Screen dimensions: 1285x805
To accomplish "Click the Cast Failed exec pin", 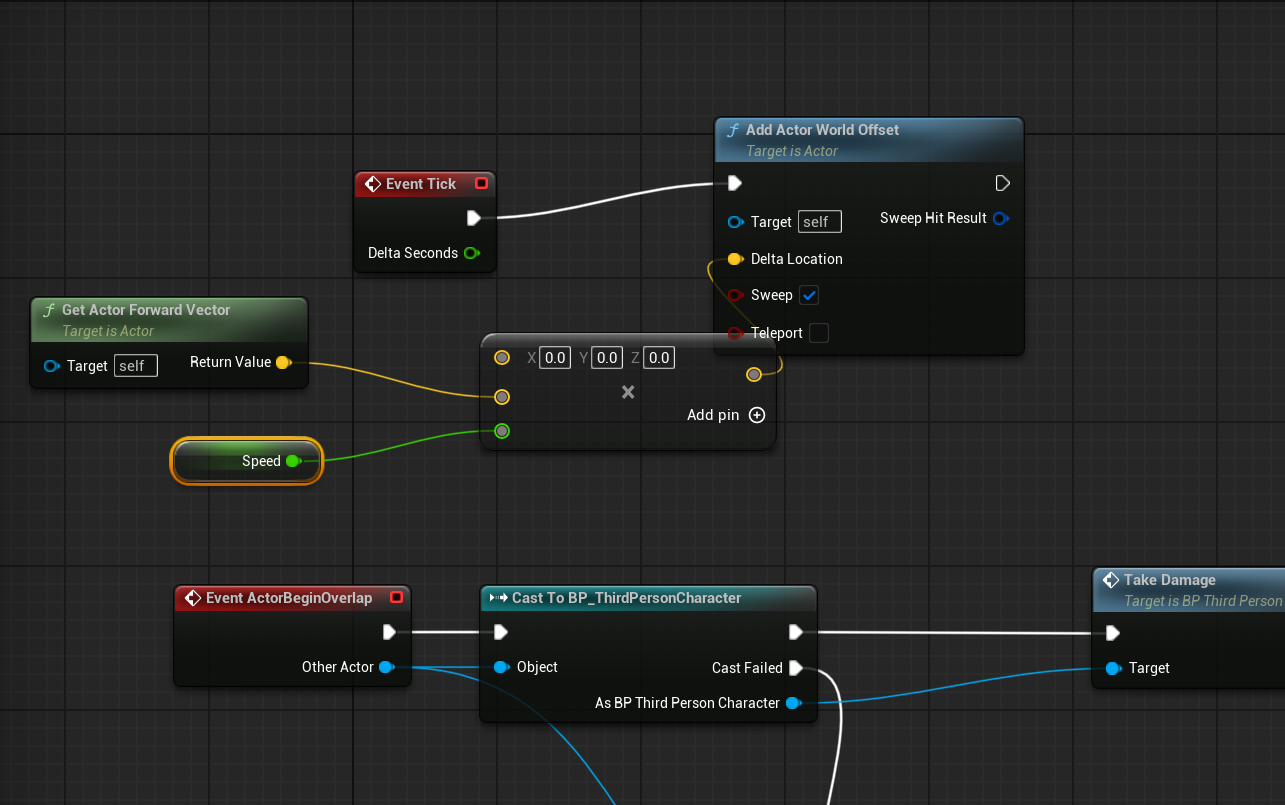I will 796,668.
